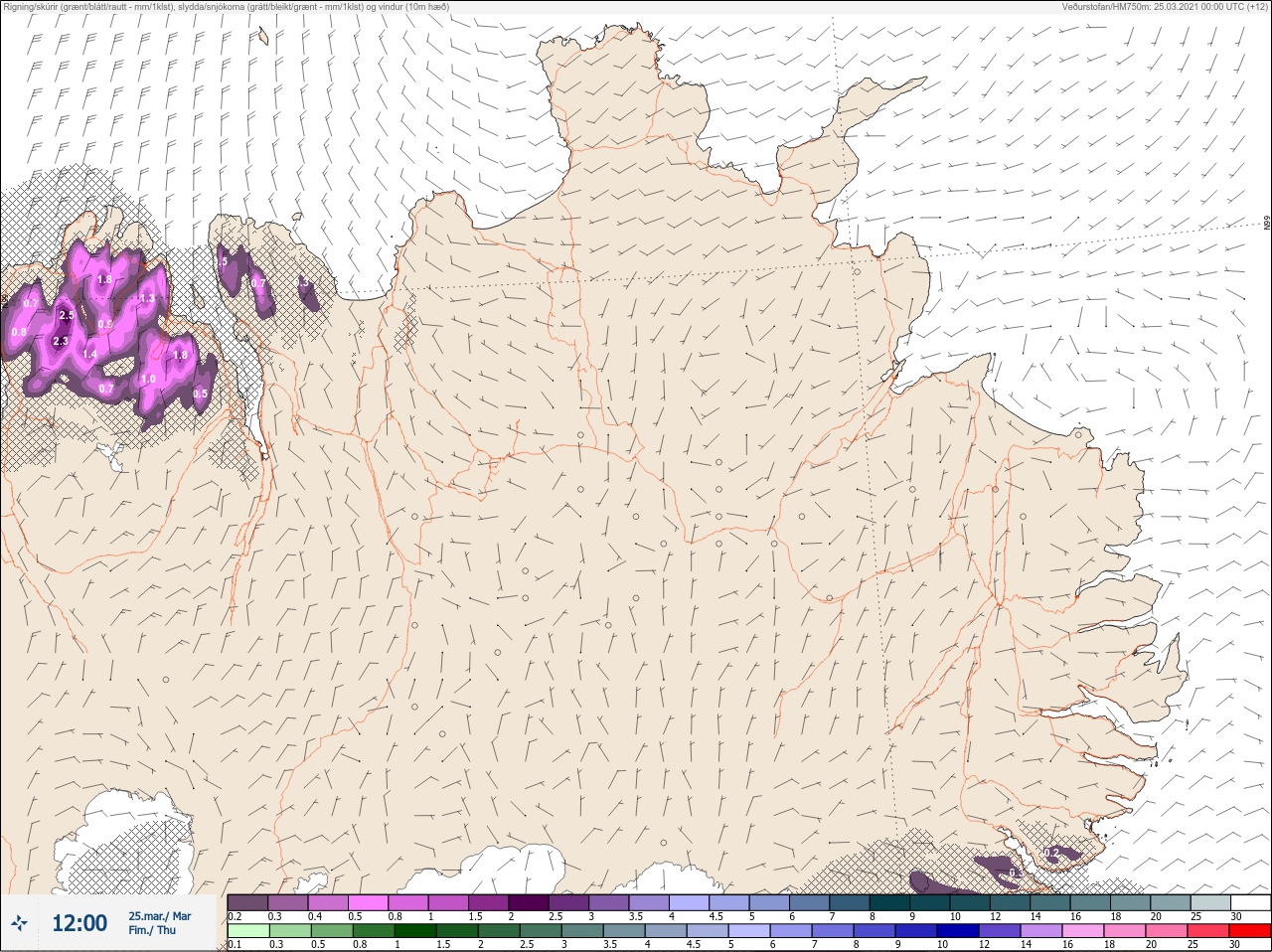Click the date text '25.mar./ Mar'
This screenshot has width=1272, height=952.
point(160,916)
